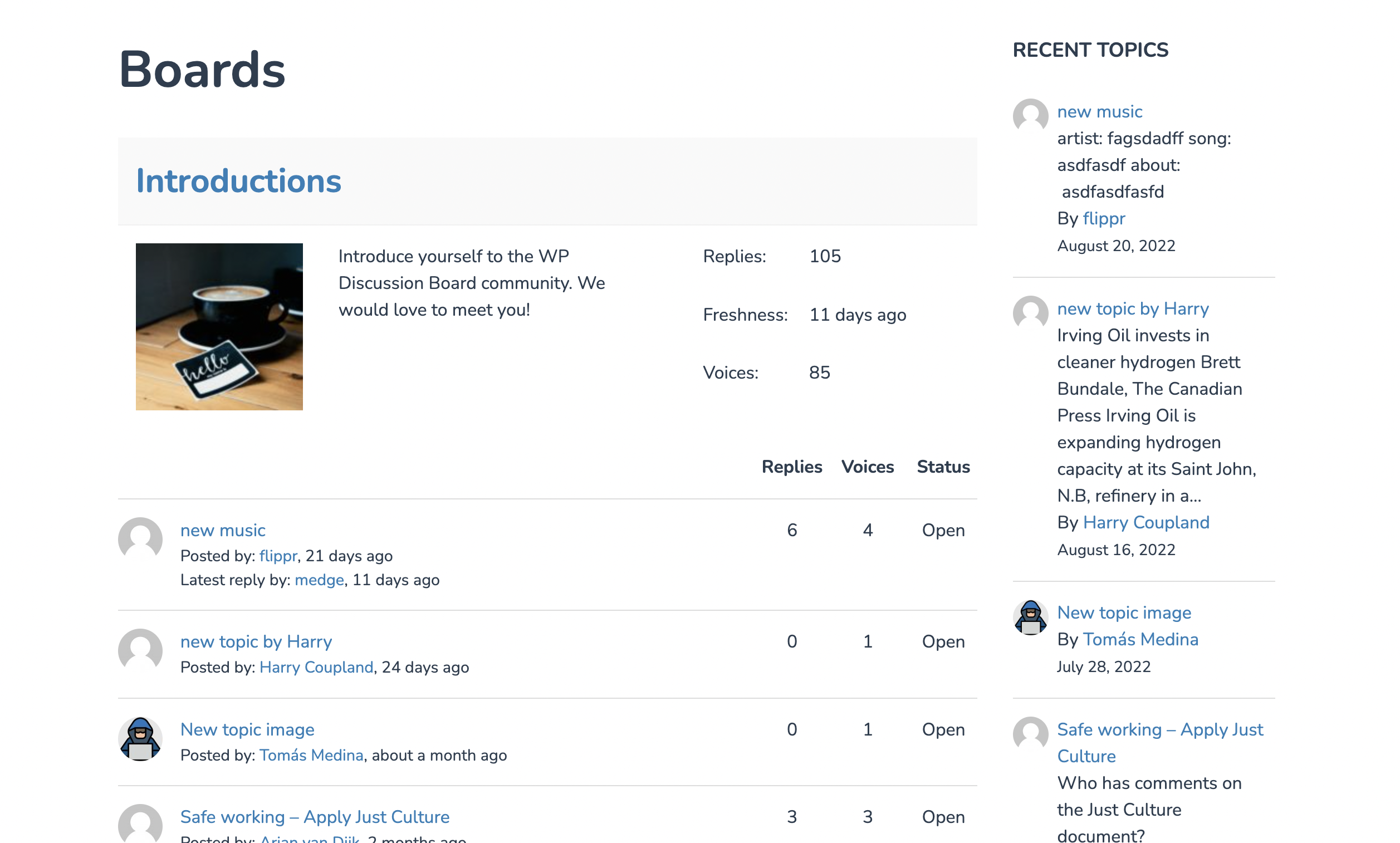This screenshot has height=843, width=1400.
Task: Toggle Open status on new music topic
Action: [x=942, y=531]
